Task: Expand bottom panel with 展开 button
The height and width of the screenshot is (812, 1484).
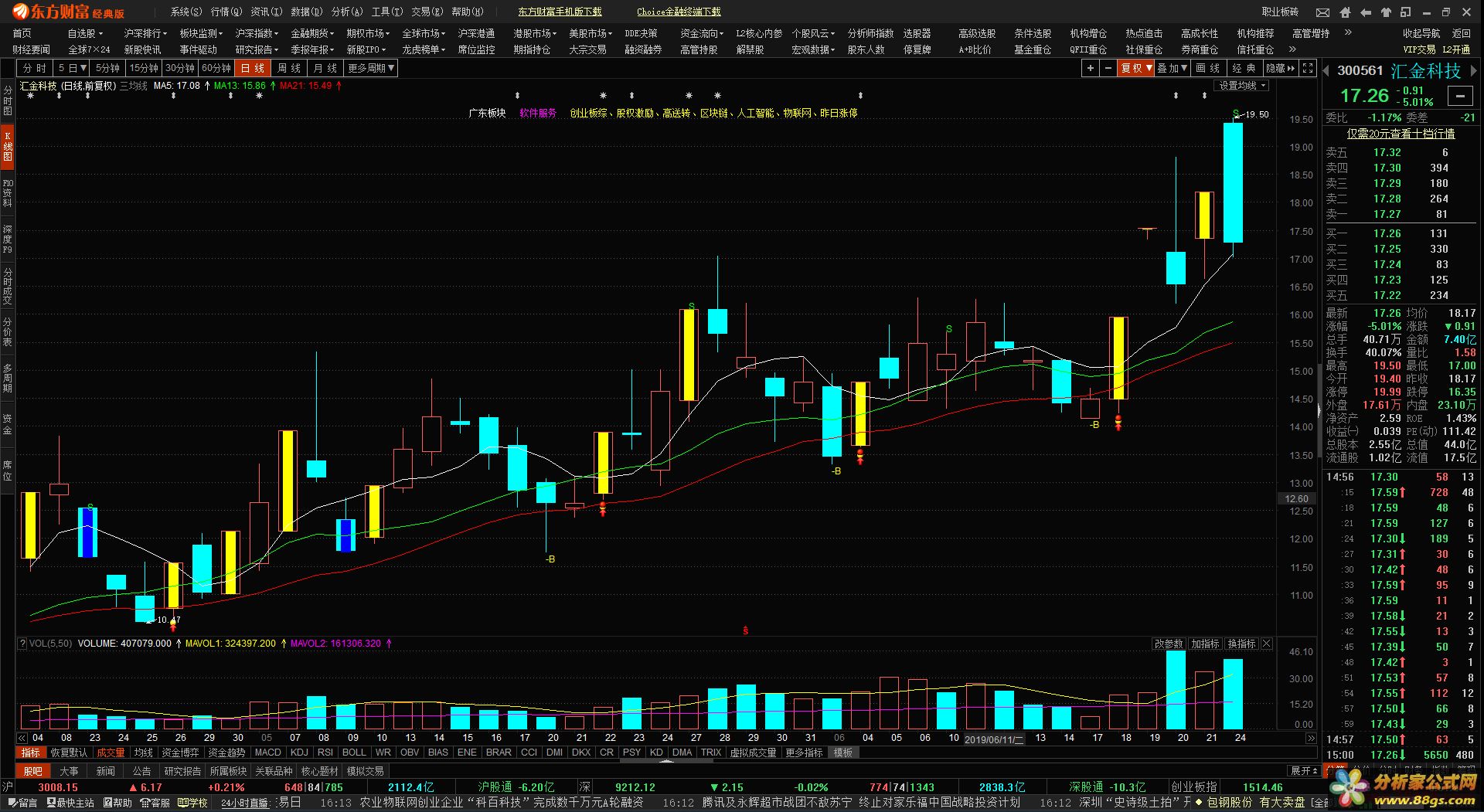Action: 1305,771
